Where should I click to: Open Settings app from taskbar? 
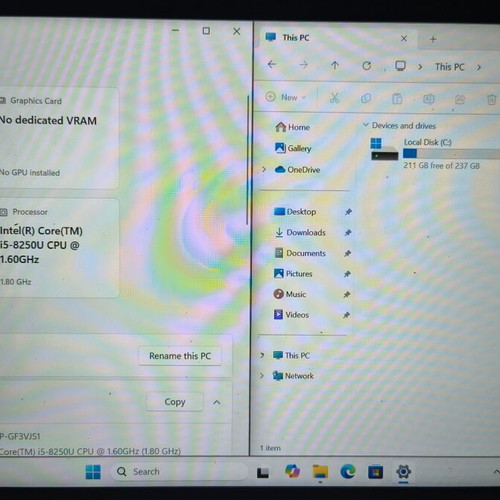click(403, 472)
